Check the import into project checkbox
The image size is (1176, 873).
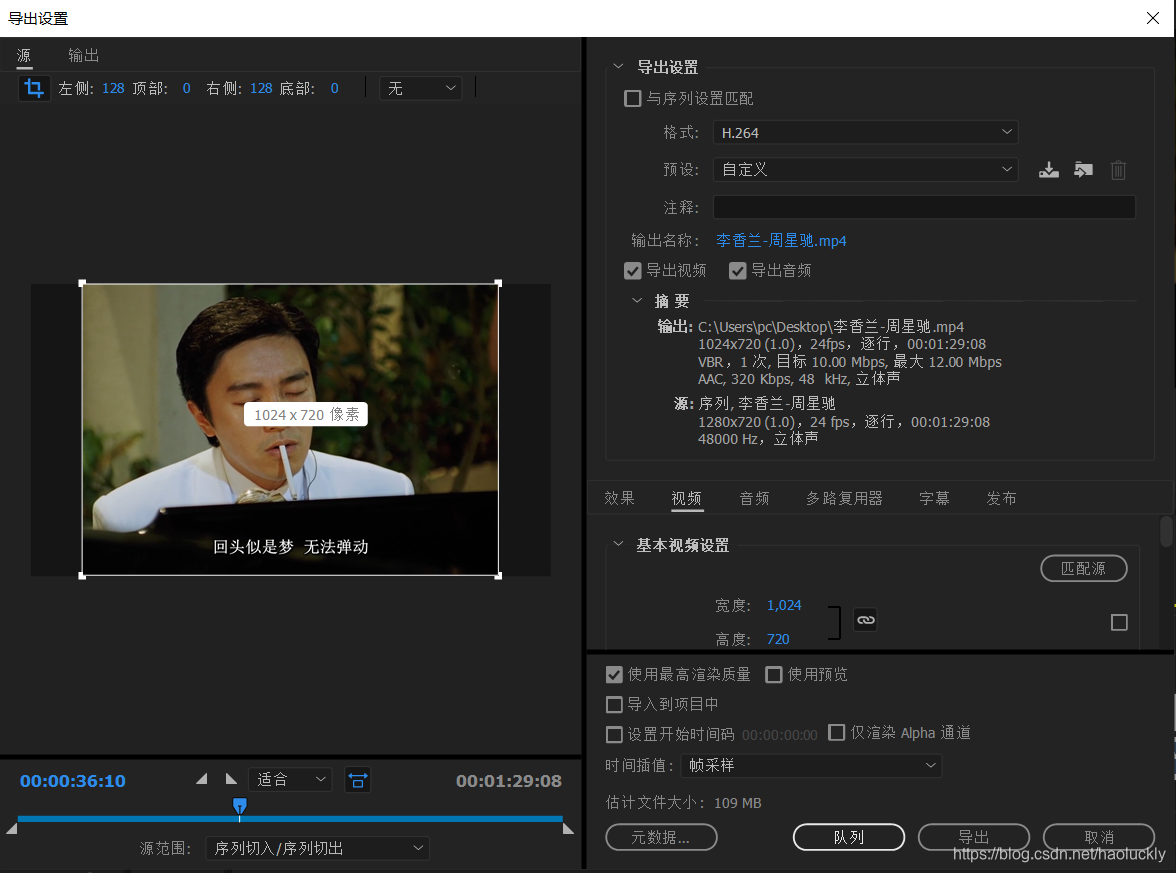[614, 704]
